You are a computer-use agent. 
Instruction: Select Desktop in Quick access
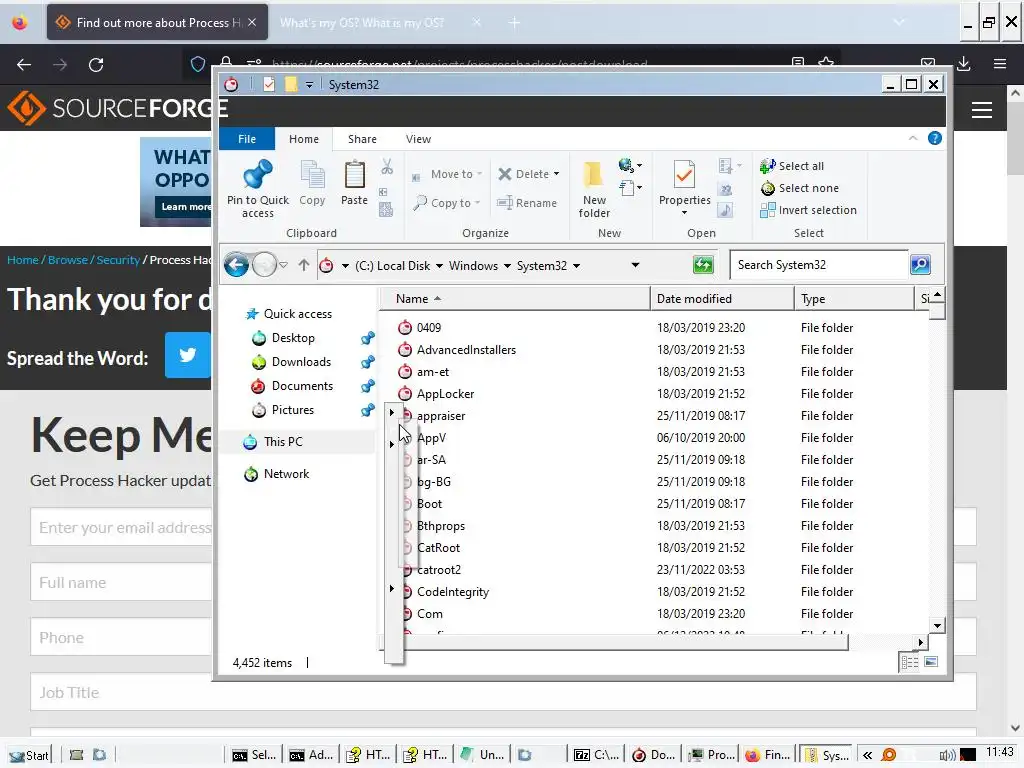coord(293,338)
